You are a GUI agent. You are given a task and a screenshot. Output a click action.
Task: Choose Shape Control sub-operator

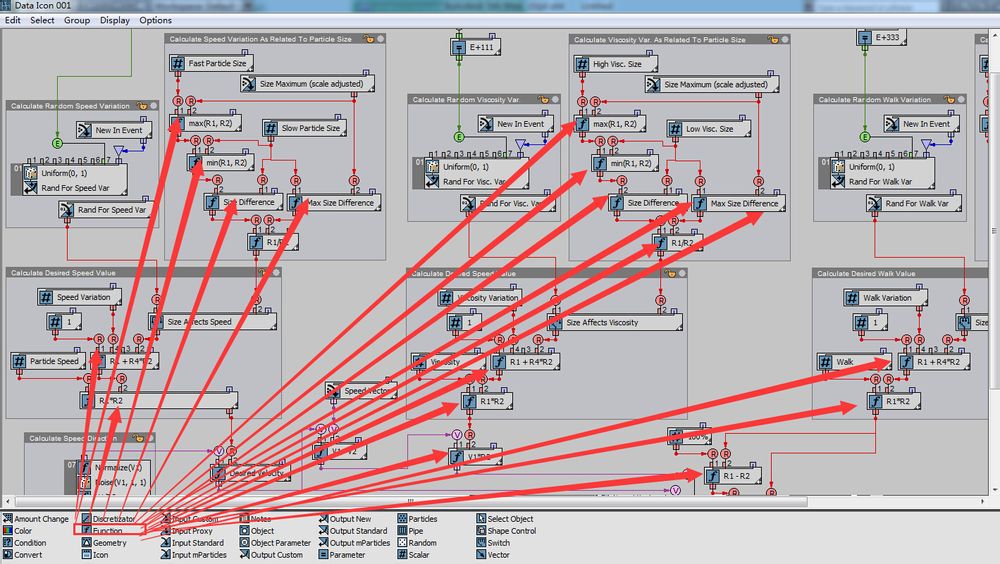coord(507,531)
